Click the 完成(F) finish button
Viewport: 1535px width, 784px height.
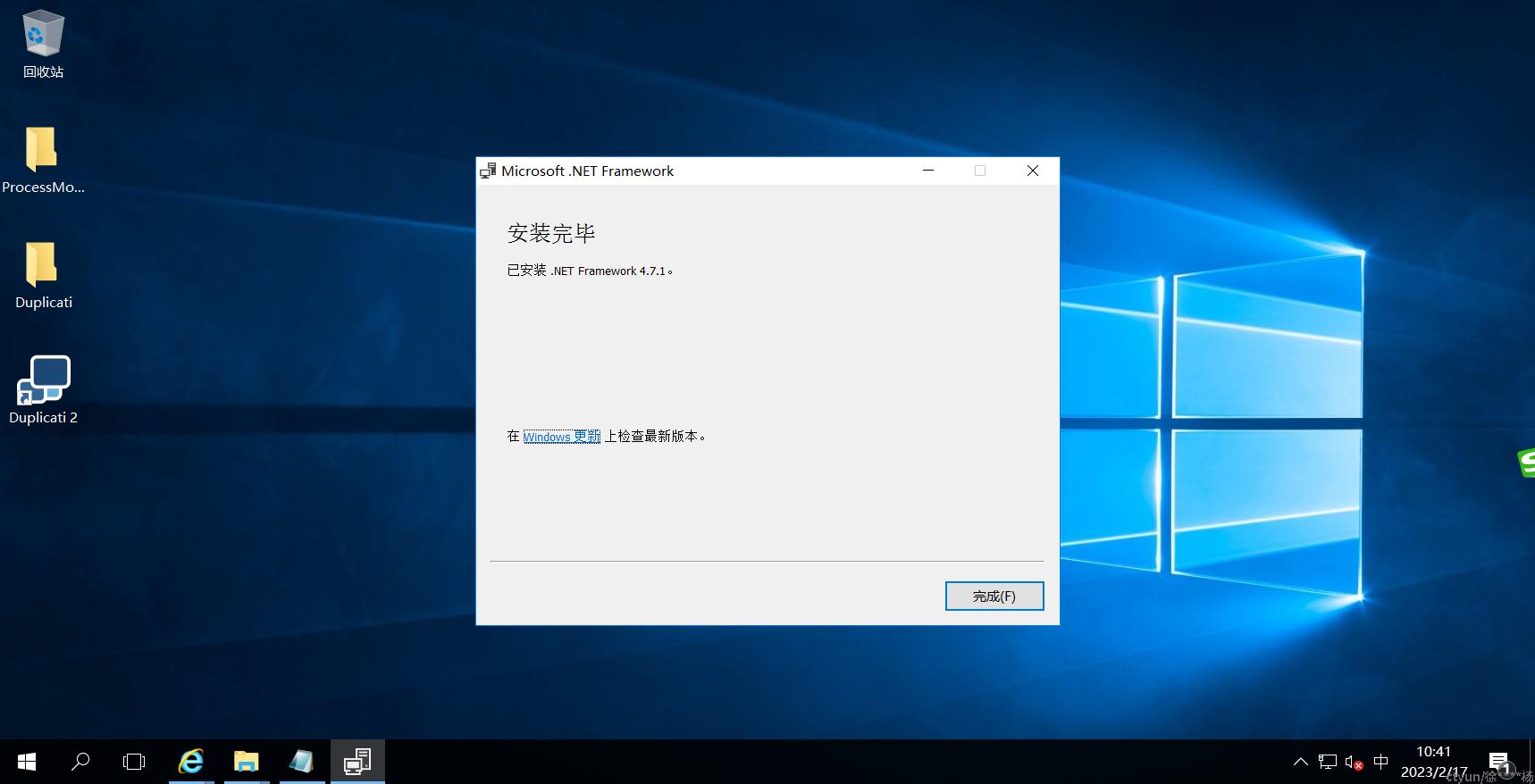pos(994,596)
